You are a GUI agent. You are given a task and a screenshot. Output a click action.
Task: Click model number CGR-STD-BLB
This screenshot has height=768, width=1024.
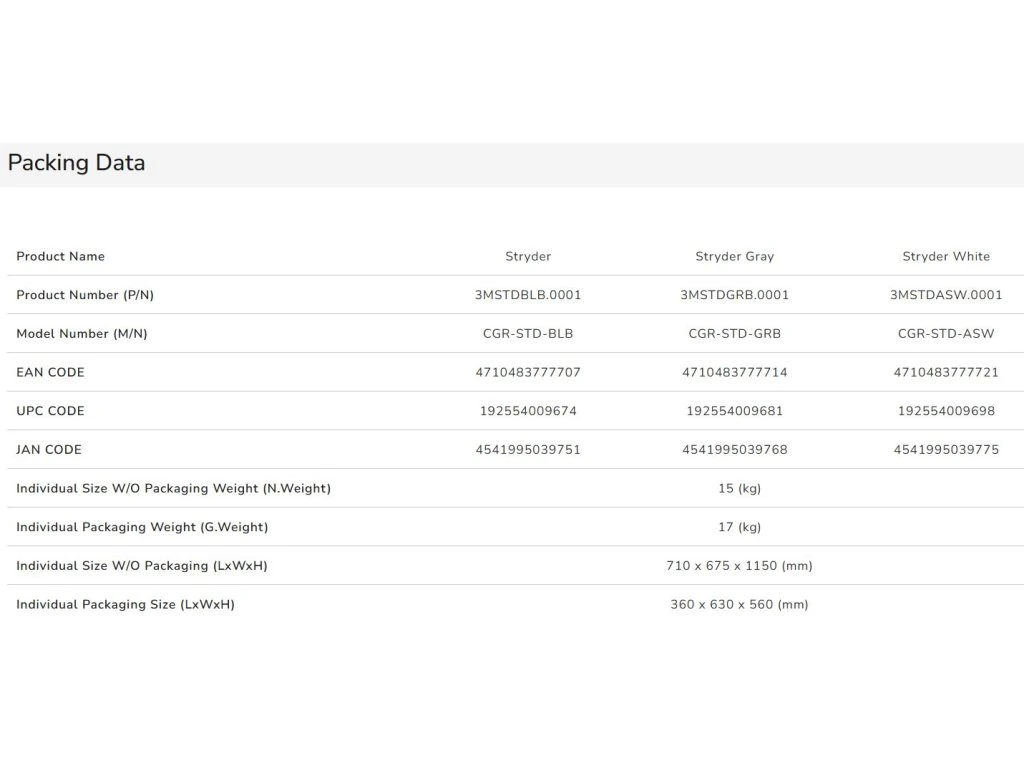coord(528,334)
